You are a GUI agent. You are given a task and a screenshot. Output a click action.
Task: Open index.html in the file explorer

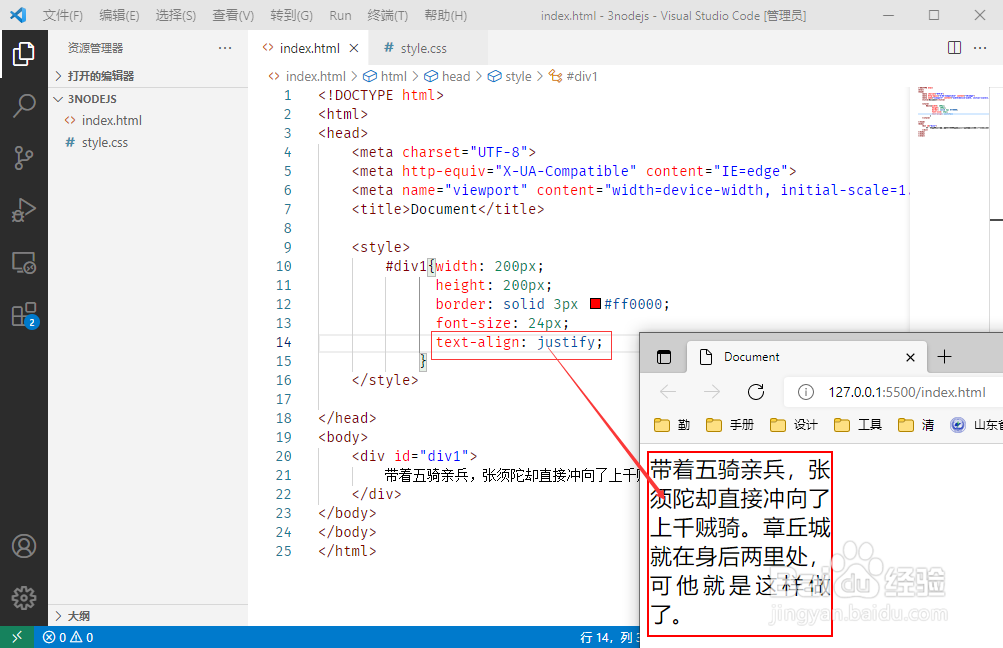[x=148, y=120]
